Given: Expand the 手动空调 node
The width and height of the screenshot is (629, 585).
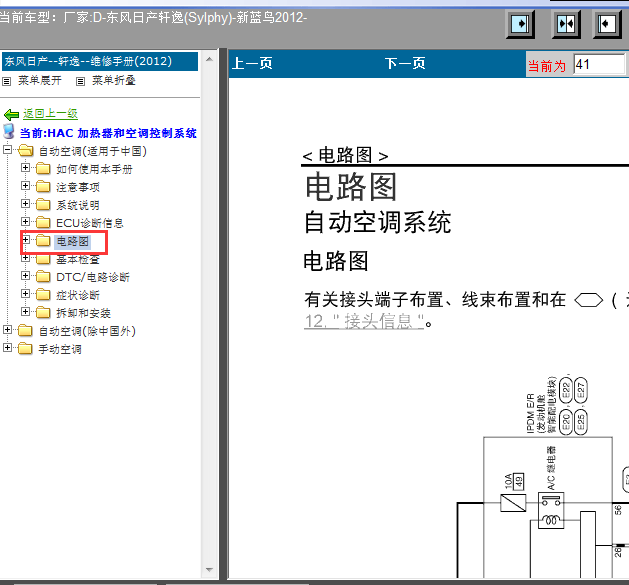Looking at the screenshot, I should pos(7,347).
